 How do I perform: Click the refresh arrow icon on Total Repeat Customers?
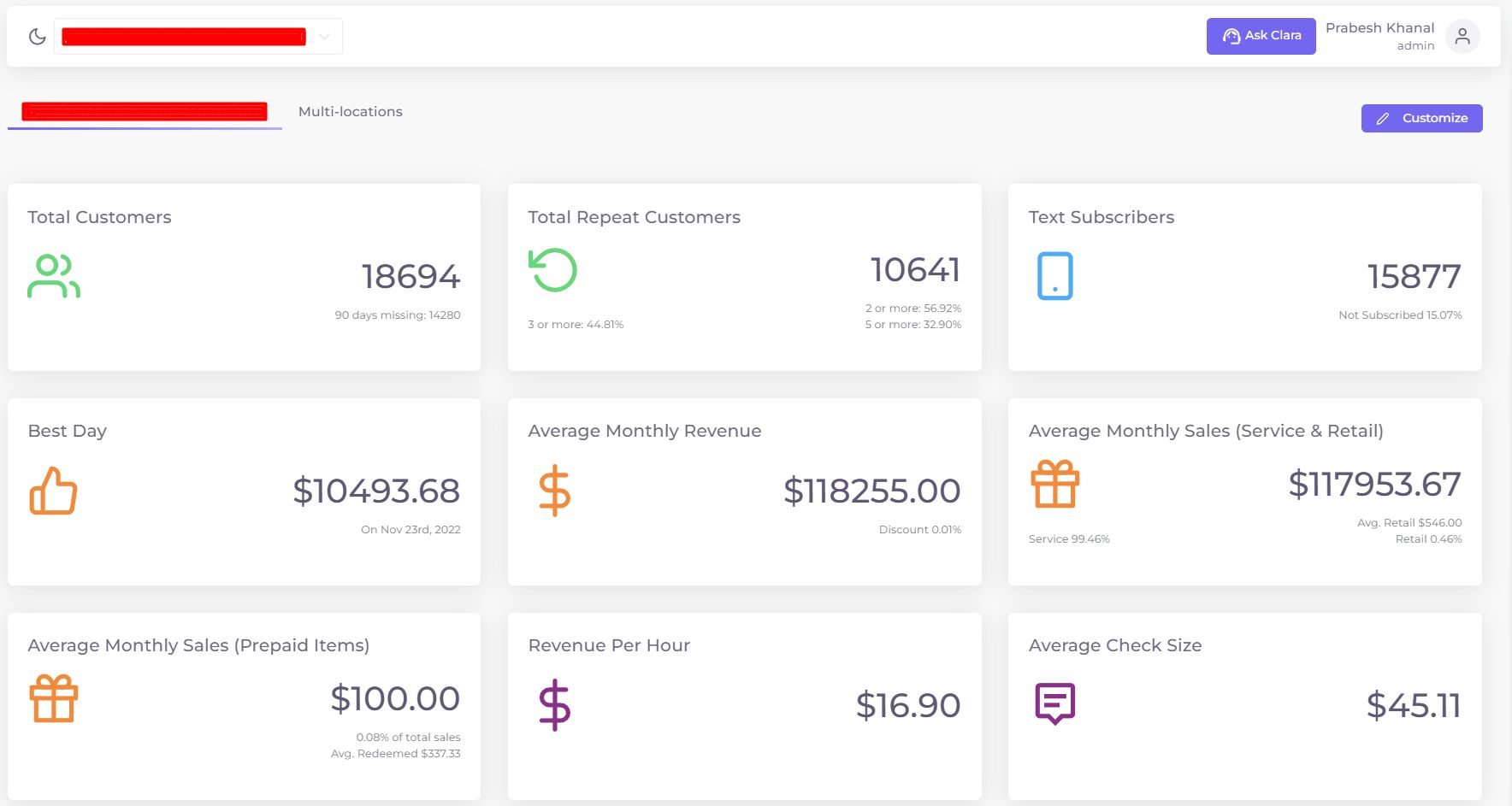click(552, 269)
